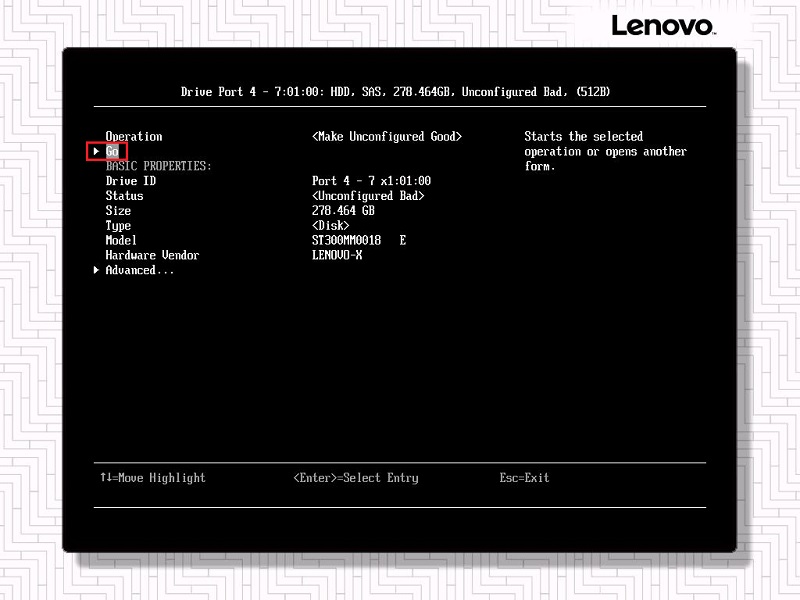Viewport: 800px width, 600px height.
Task: Click the Port 4 - 7 x1:01:00 value
Action: [371, 181]
